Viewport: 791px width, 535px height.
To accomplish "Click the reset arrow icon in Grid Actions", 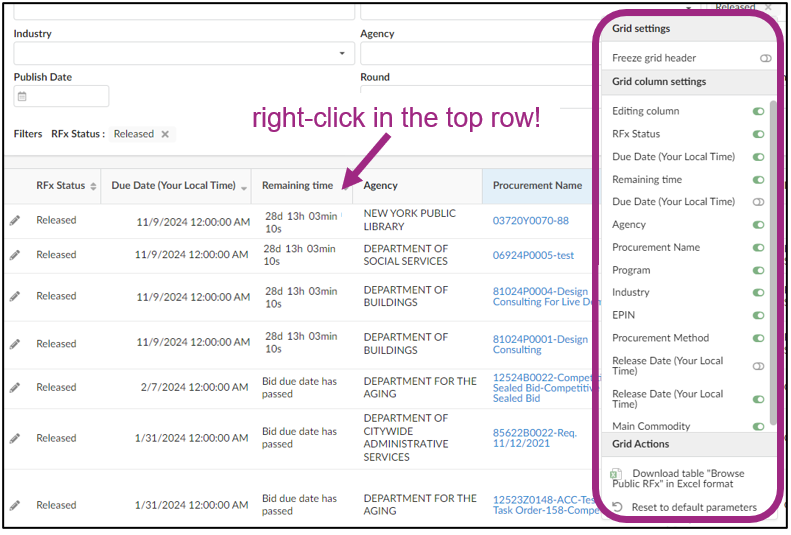I will pyautogui.click(x=617, y=507).
